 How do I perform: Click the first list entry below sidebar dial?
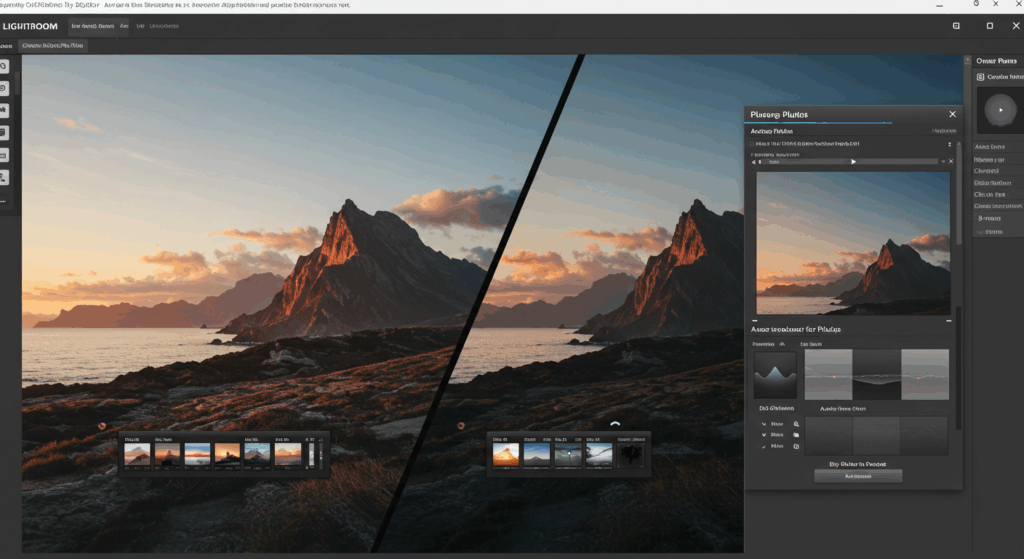click(x=989, y=147)
